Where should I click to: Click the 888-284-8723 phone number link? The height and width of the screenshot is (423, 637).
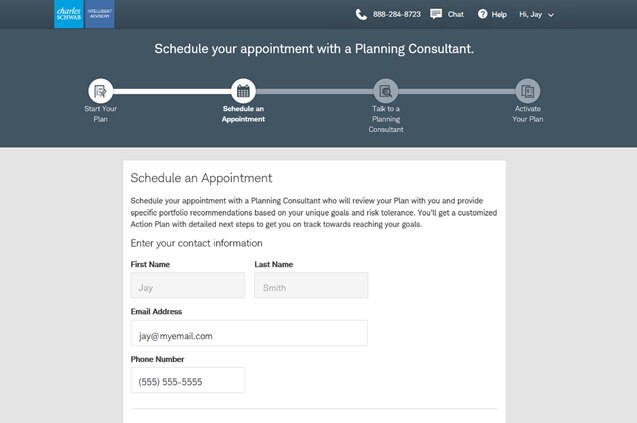tap(396, 15)
